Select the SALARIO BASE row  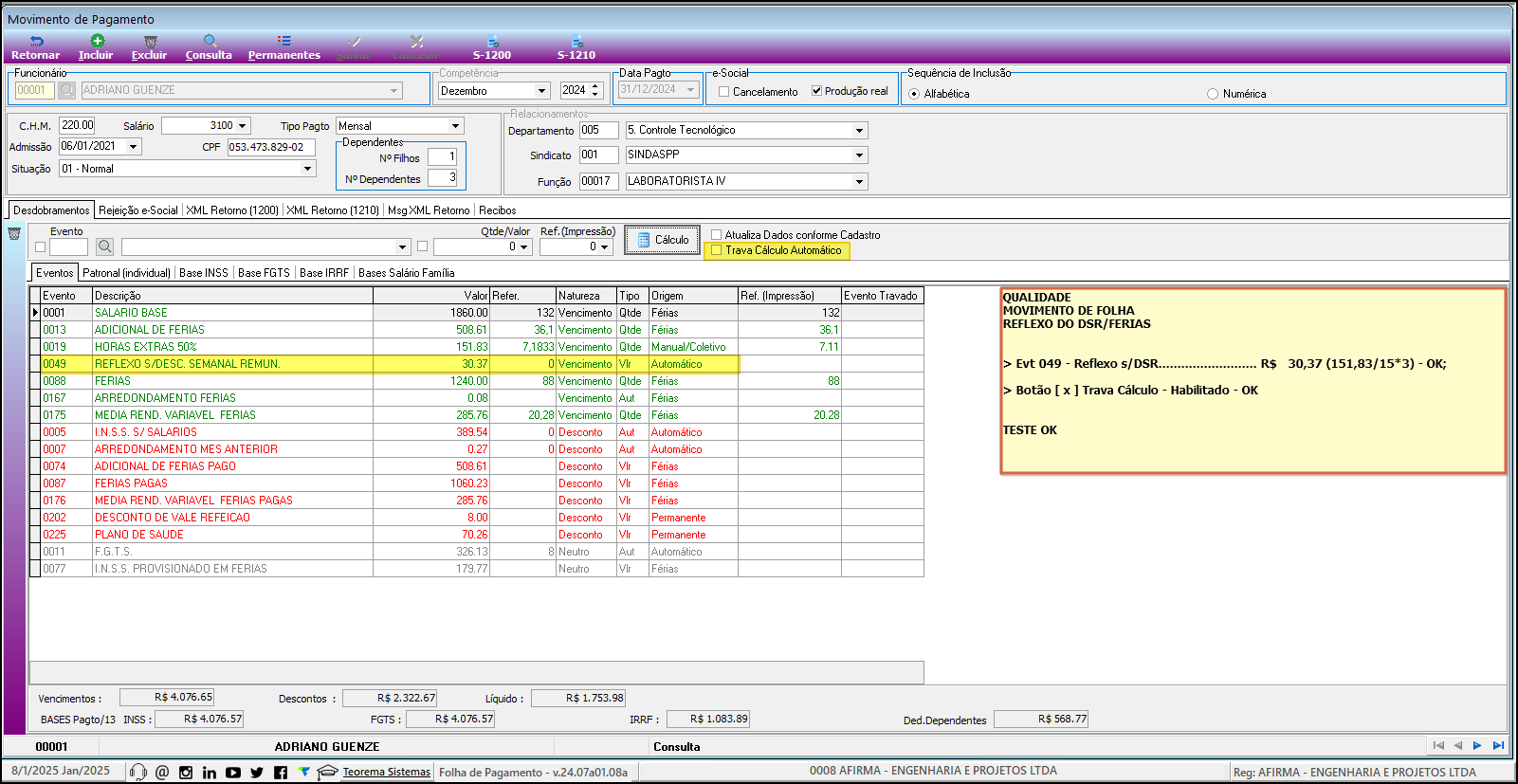pos(477,313)
